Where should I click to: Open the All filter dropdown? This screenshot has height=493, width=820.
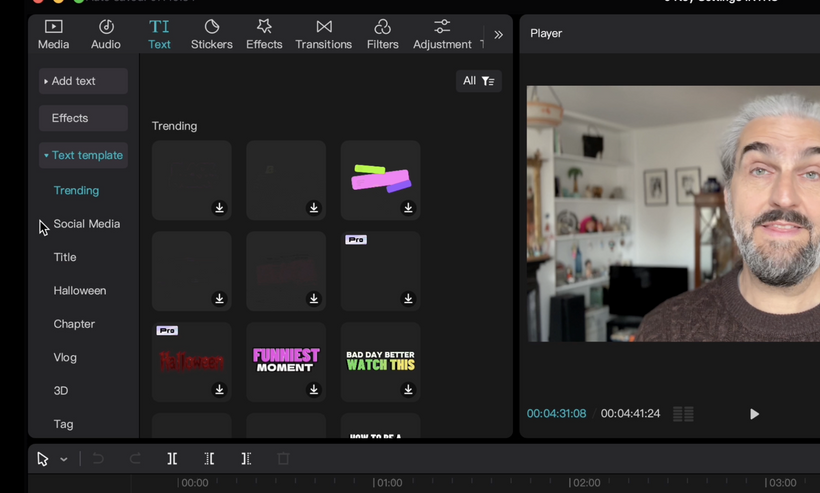pos(478,81)
